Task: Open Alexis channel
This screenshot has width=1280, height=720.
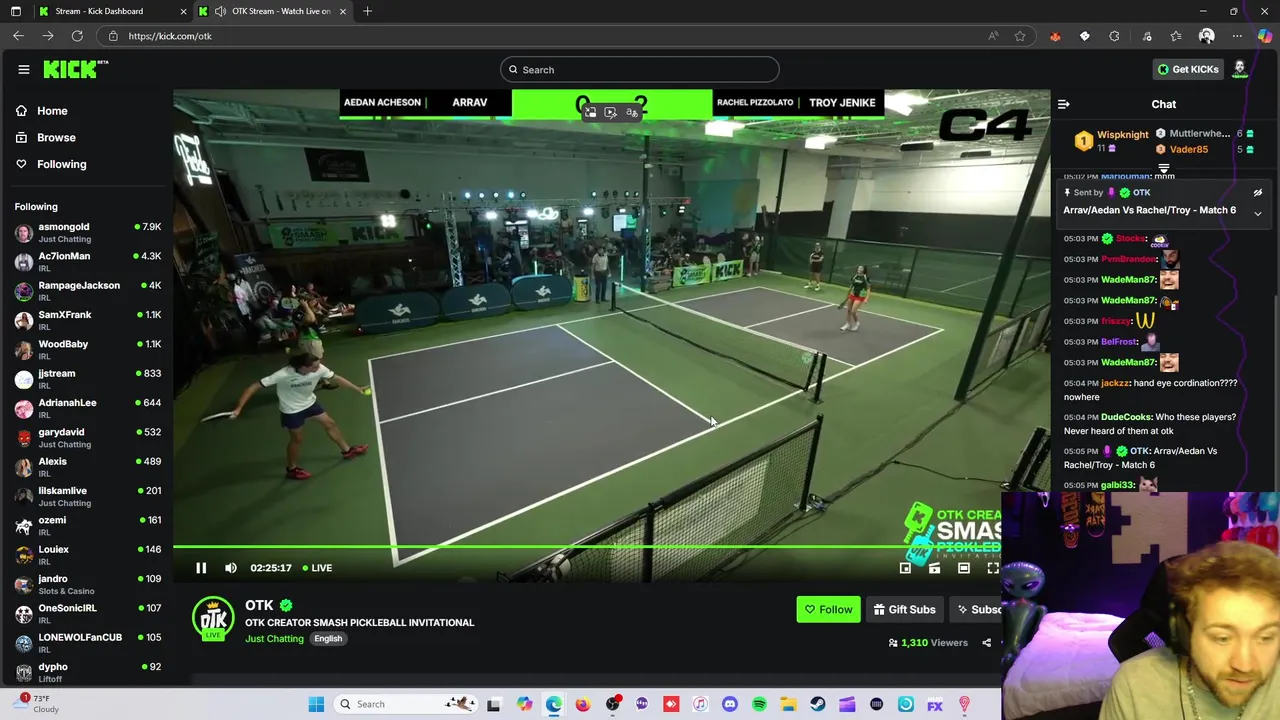Action: 88,467
